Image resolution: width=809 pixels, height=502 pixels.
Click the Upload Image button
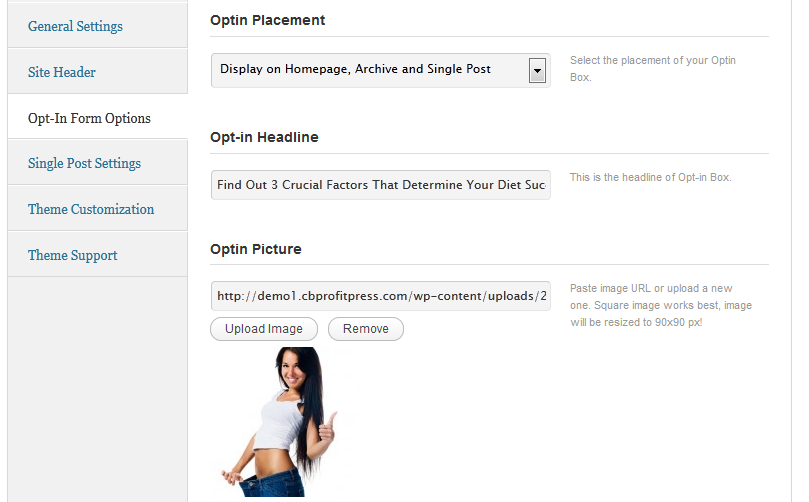click(x=264, y=329)
